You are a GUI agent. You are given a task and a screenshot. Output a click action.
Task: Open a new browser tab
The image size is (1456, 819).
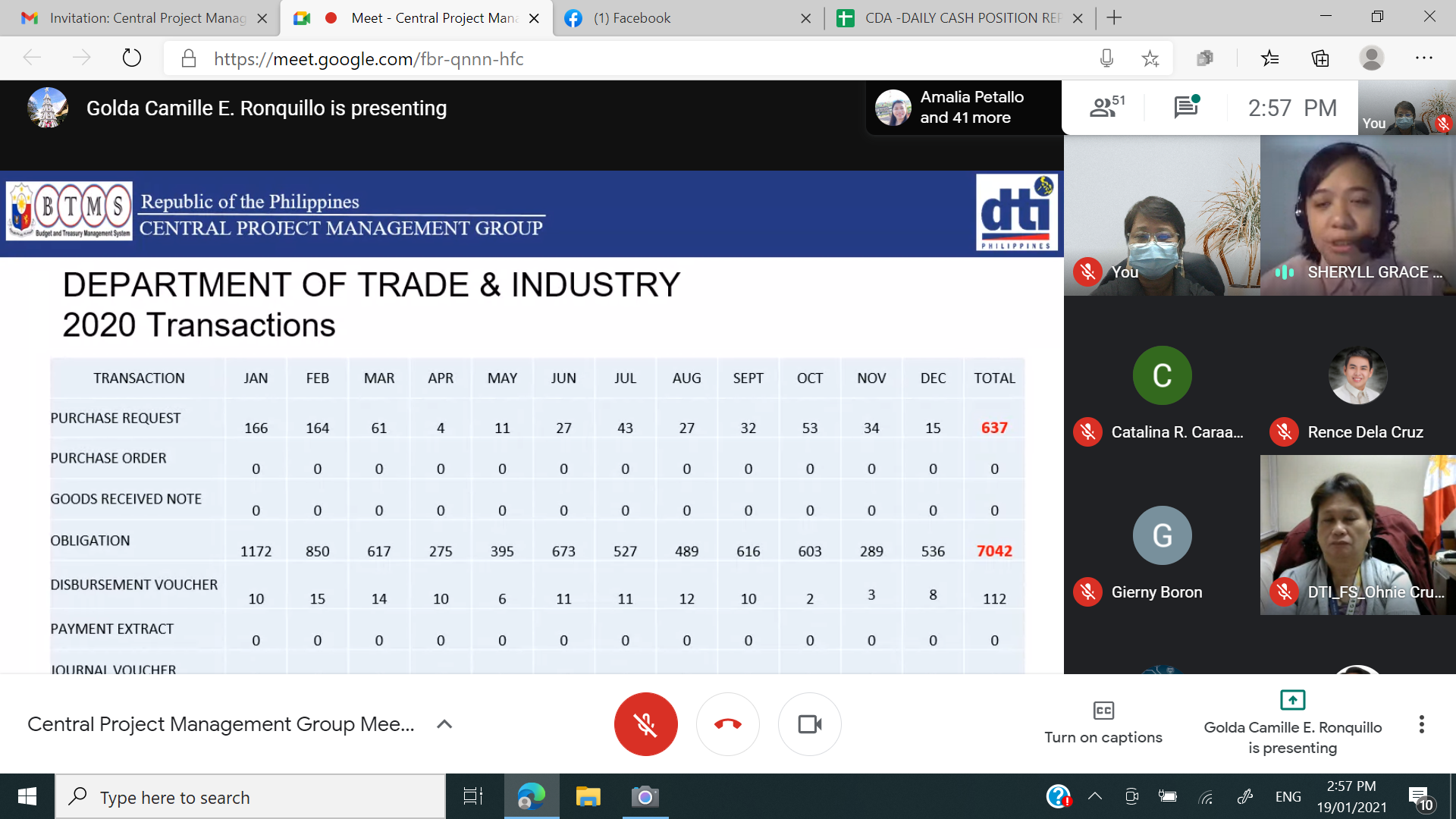click(1114, 17)
